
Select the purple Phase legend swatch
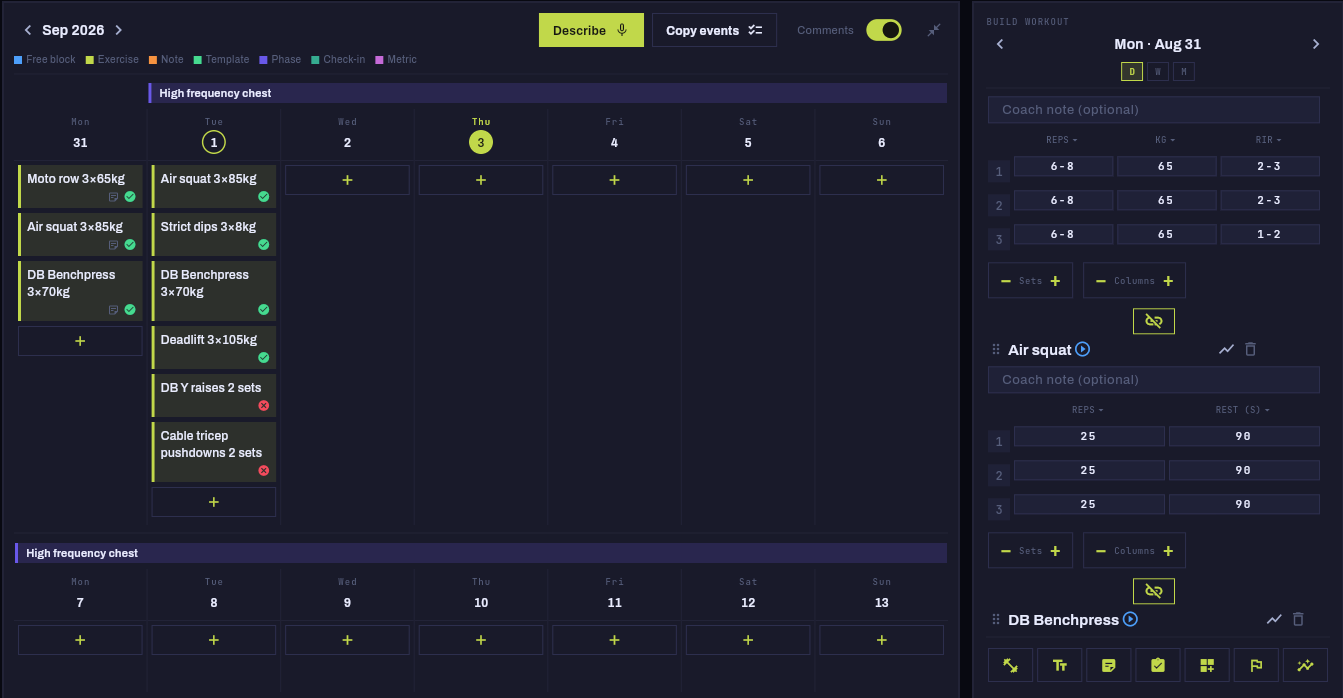click(x=263, y=60)
